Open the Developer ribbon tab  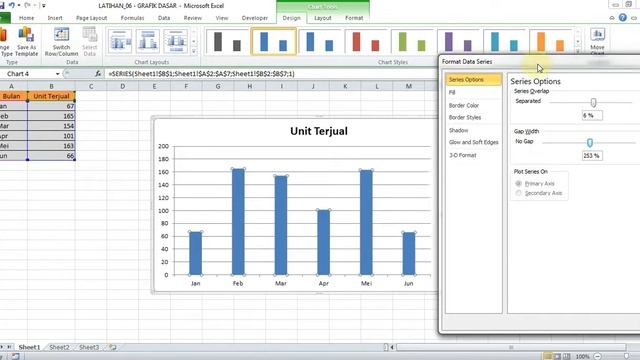coord(255,18)
